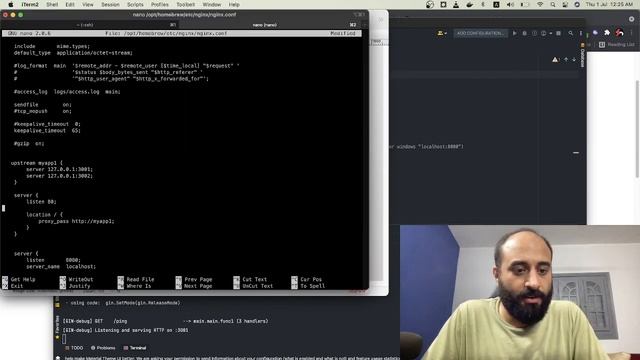Click the warning triangle indicator in IDE editor
Screen dimensions: 640x360
coord(555,60)
